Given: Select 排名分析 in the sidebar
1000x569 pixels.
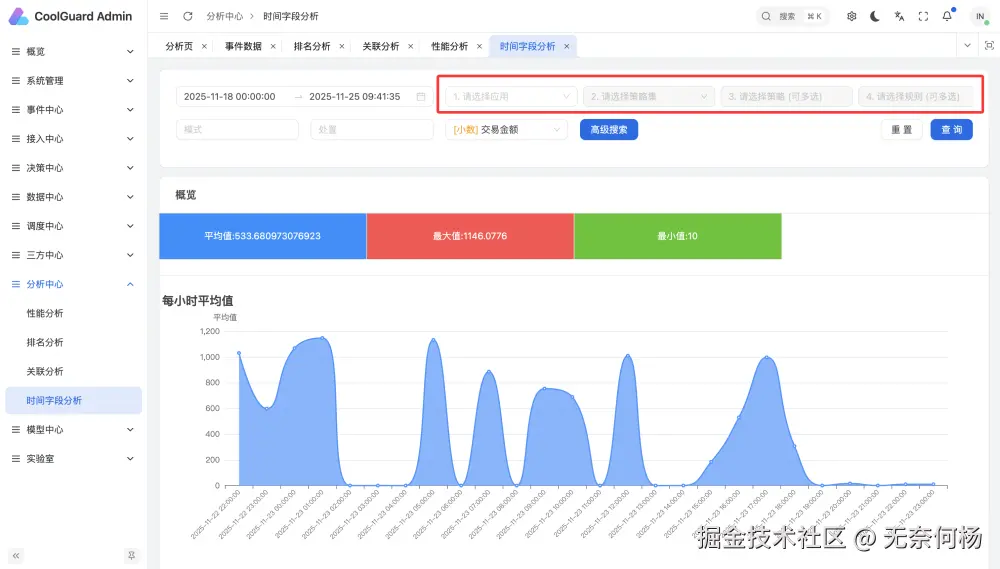Looking at the screenshot, I should [x=45, y=342].
